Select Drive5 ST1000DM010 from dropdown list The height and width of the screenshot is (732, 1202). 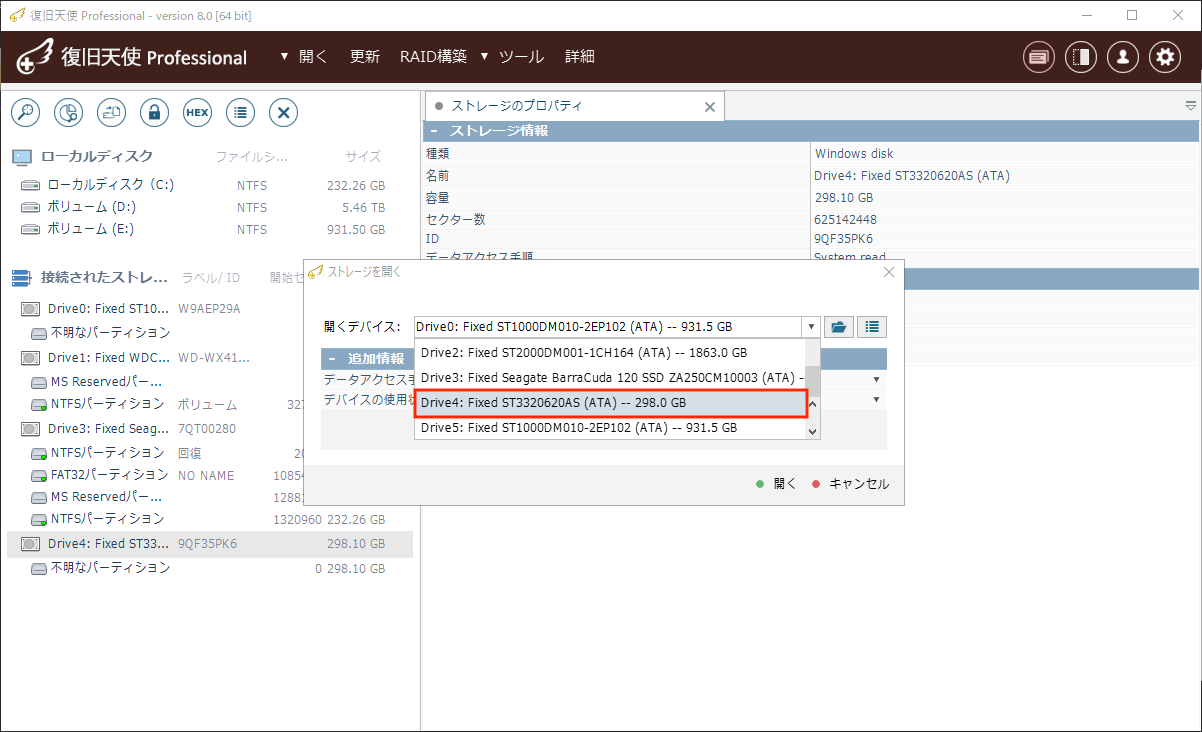click(610, 427)
